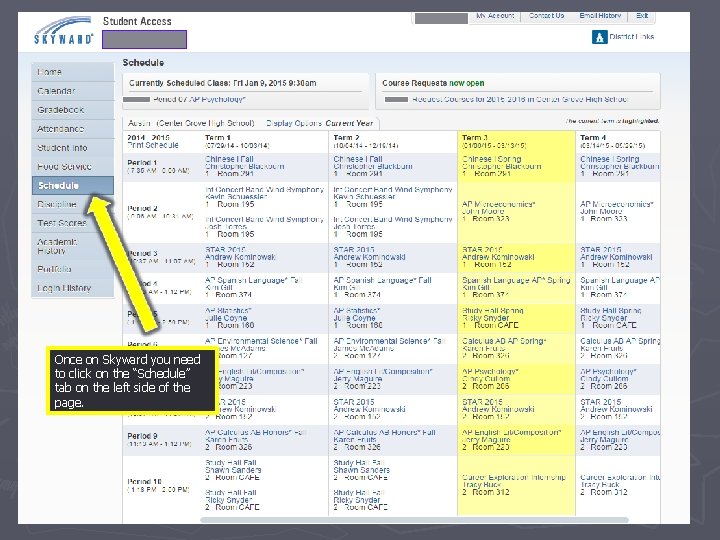Open Academic History menu item
720x540 pixels.
(73, 246)
